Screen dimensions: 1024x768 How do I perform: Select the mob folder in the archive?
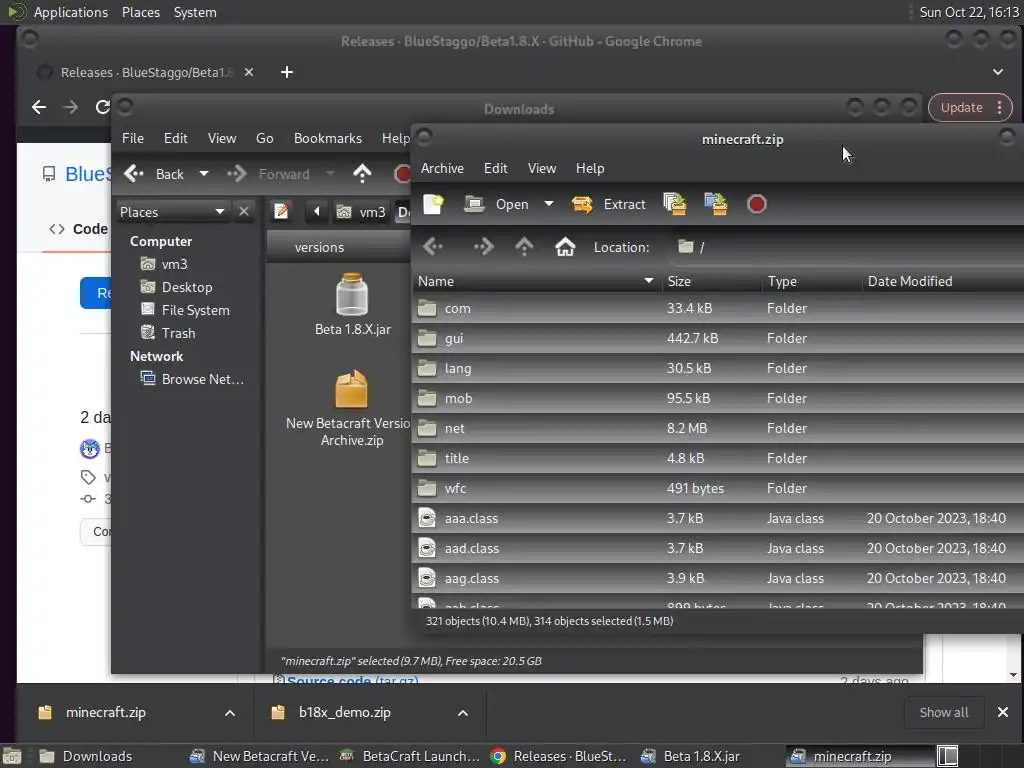(x=717, y=398)
